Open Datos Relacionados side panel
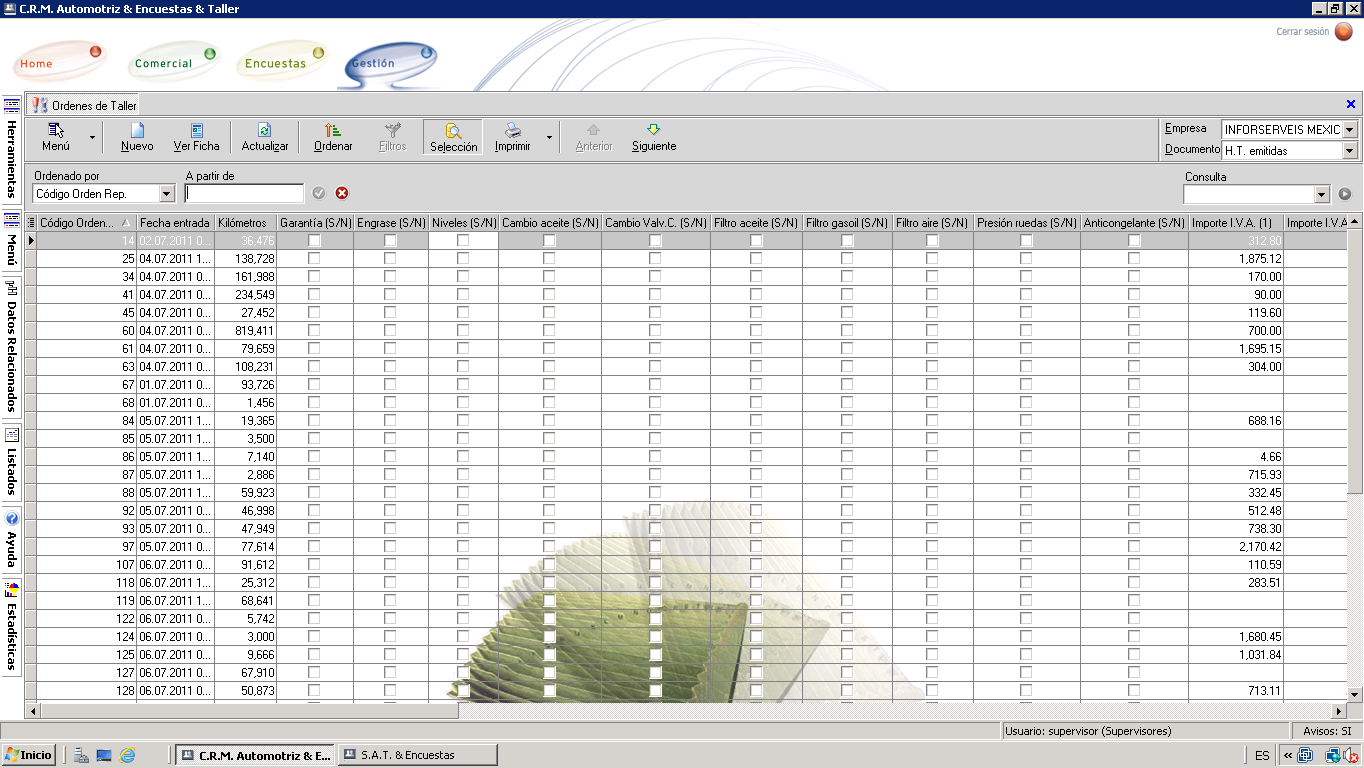This screenshot has height=768, width=1364. click(x=12, y=347)
